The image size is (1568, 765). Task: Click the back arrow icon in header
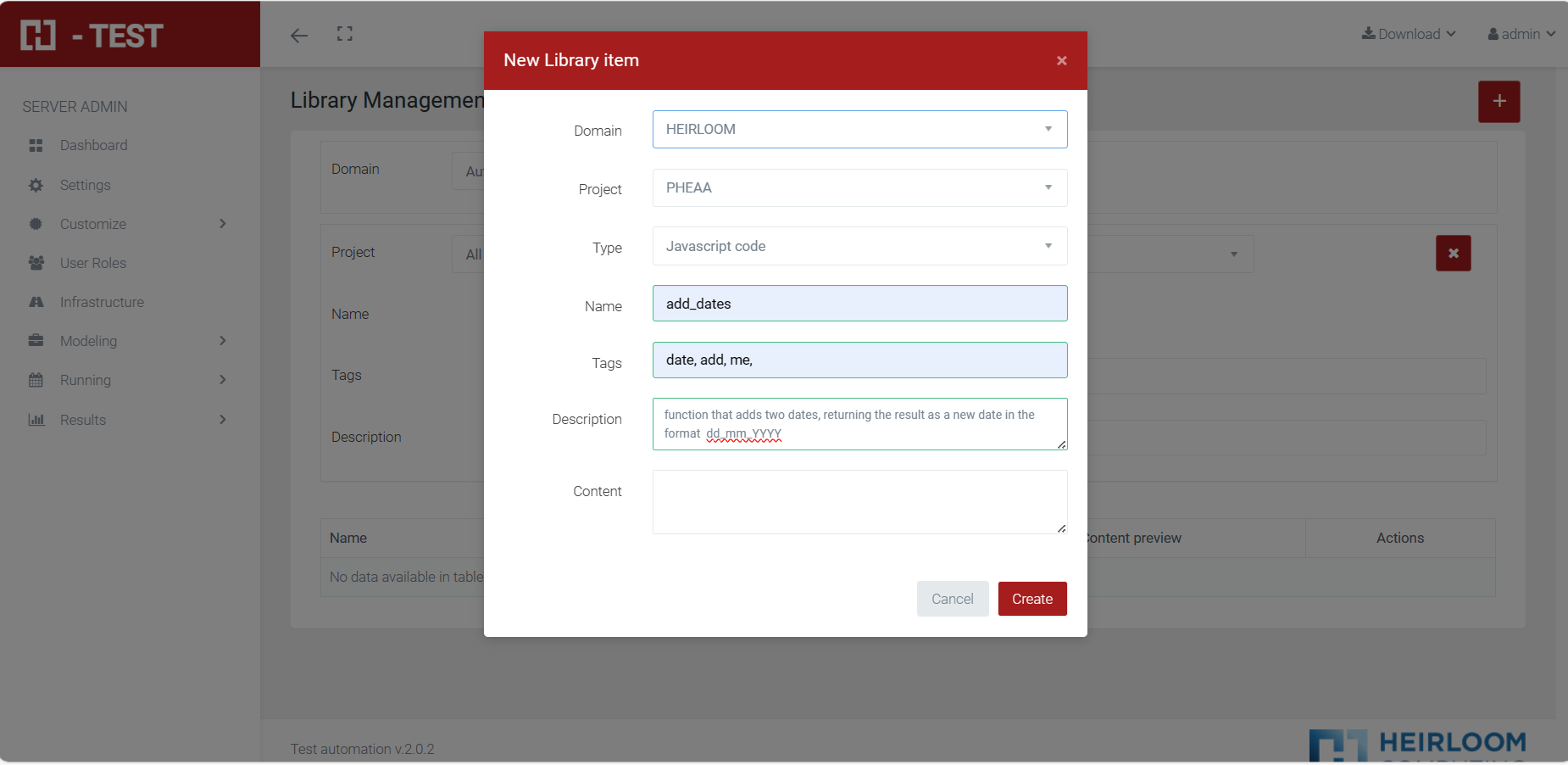coord(298,35)
